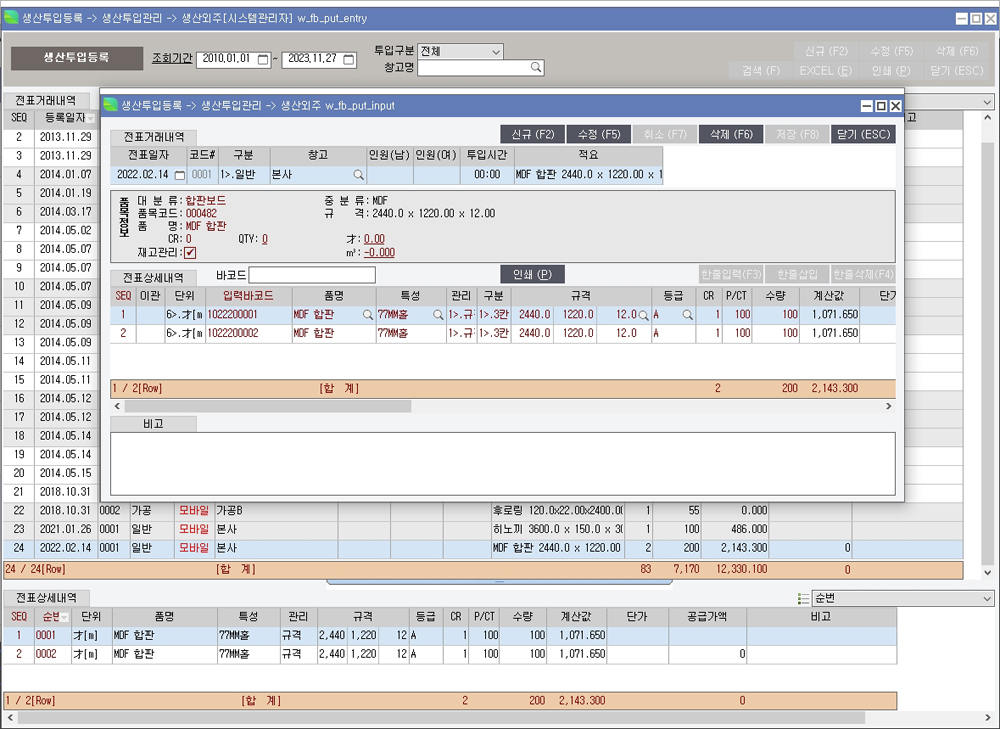
Task: Select 전표상세내역 tab in main window
Action: pyautogui.click(x=46, y=598)
